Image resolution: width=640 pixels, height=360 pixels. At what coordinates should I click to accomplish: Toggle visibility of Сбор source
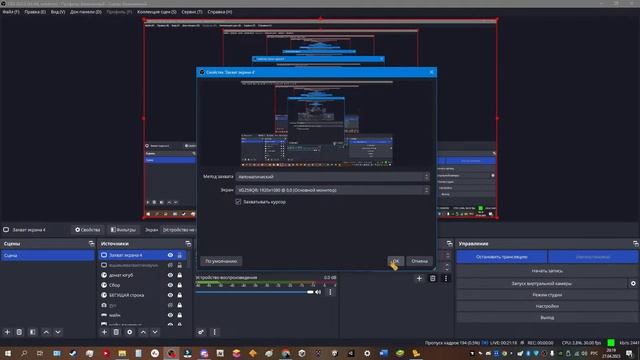[170, 285]
